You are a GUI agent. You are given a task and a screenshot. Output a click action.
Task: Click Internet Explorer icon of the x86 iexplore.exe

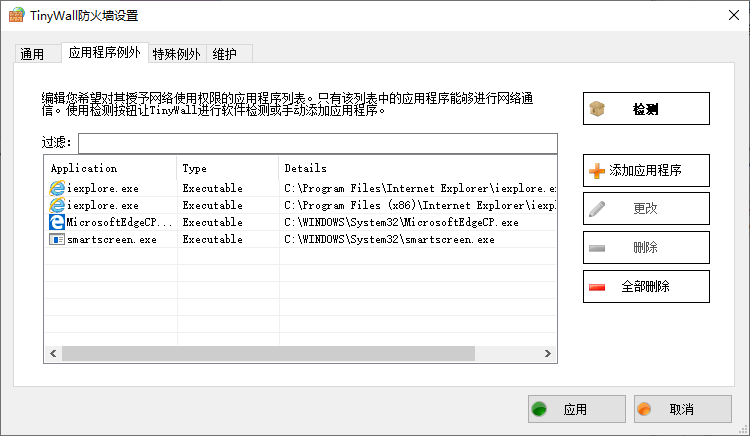pyautogui.click(x=57, y=206)
